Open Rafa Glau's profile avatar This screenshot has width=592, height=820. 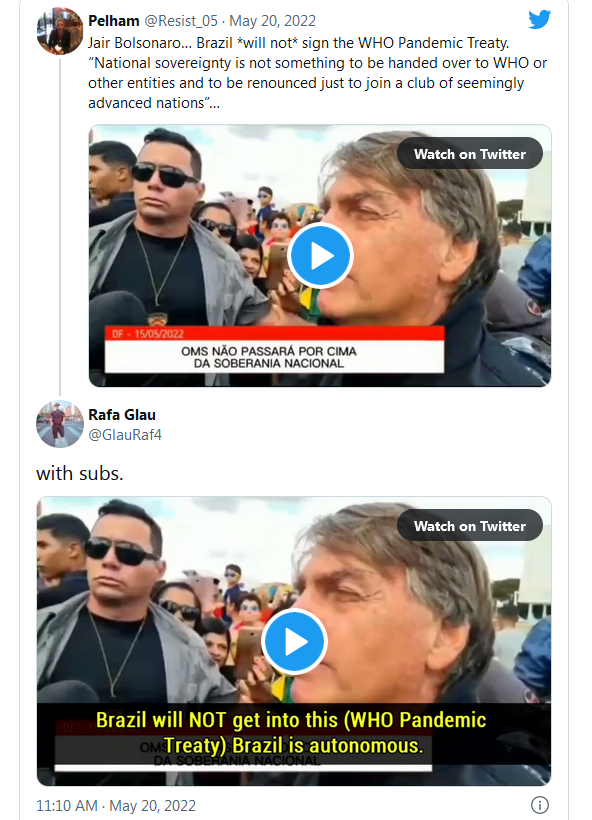click(59, 424)
